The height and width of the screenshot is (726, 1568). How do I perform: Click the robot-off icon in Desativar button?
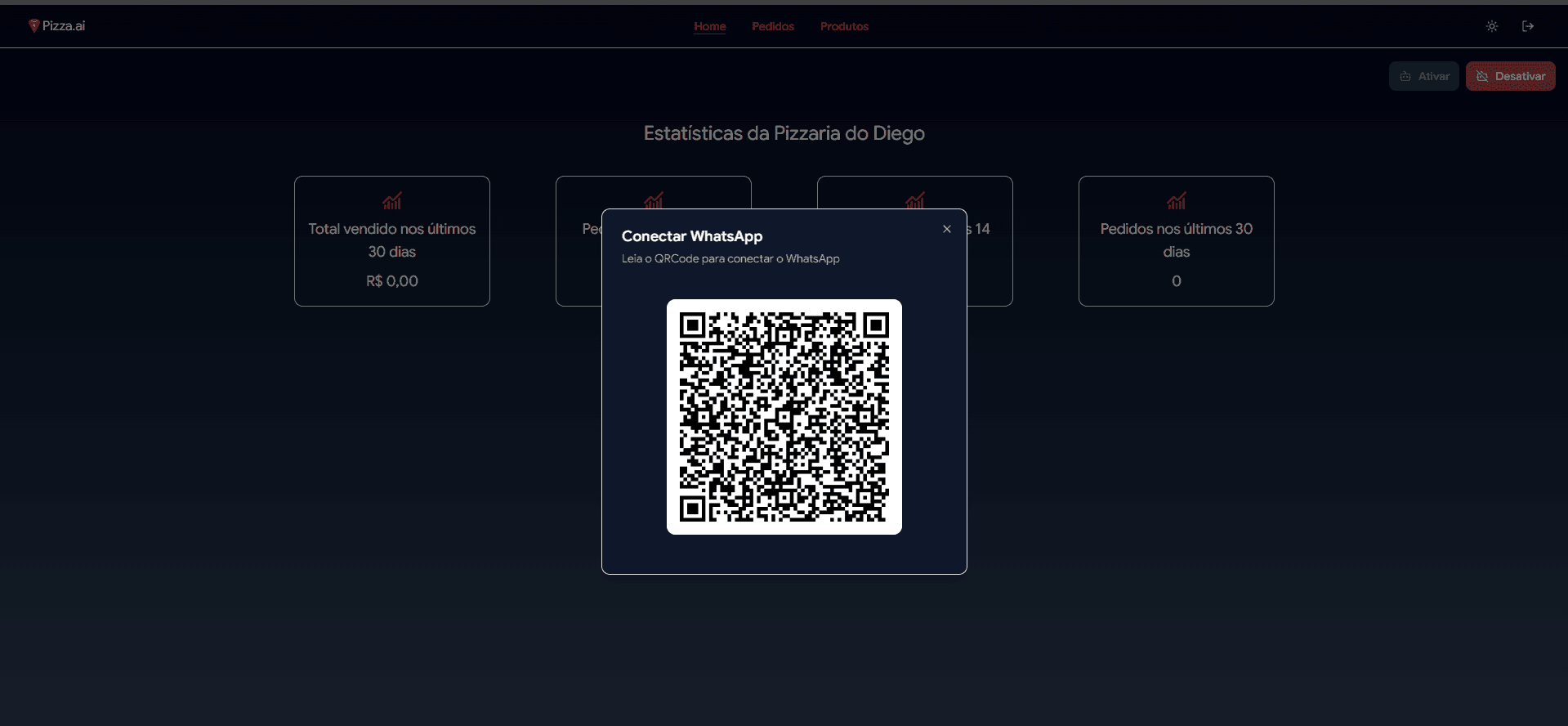click(1482, 76)
